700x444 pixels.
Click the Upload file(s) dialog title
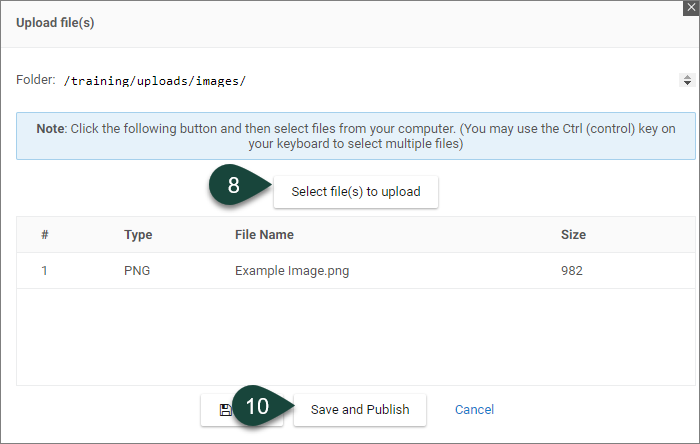55,22
